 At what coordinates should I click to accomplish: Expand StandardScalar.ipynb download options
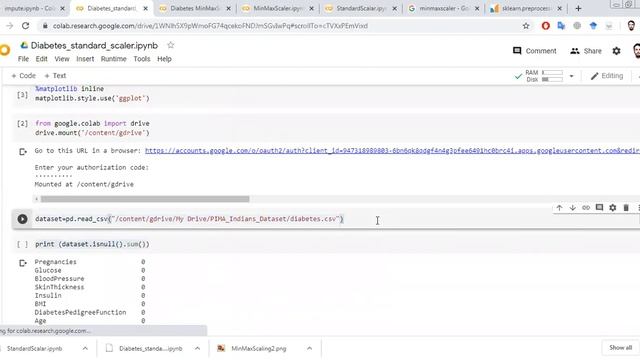pyautogui.click(x=85, y=348)
